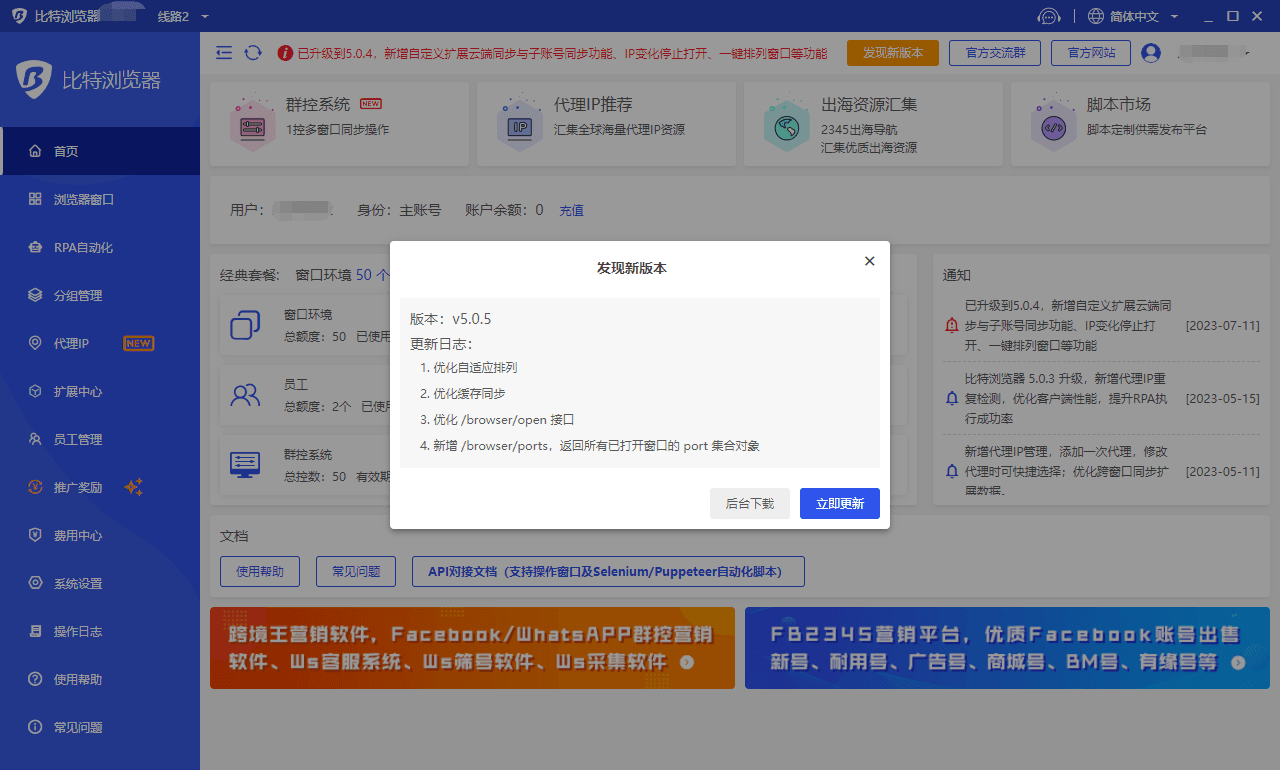Viewport: 1280px width, 770px height.
Task: Open customer service headset icon
Action: [x=1048, y=16]
